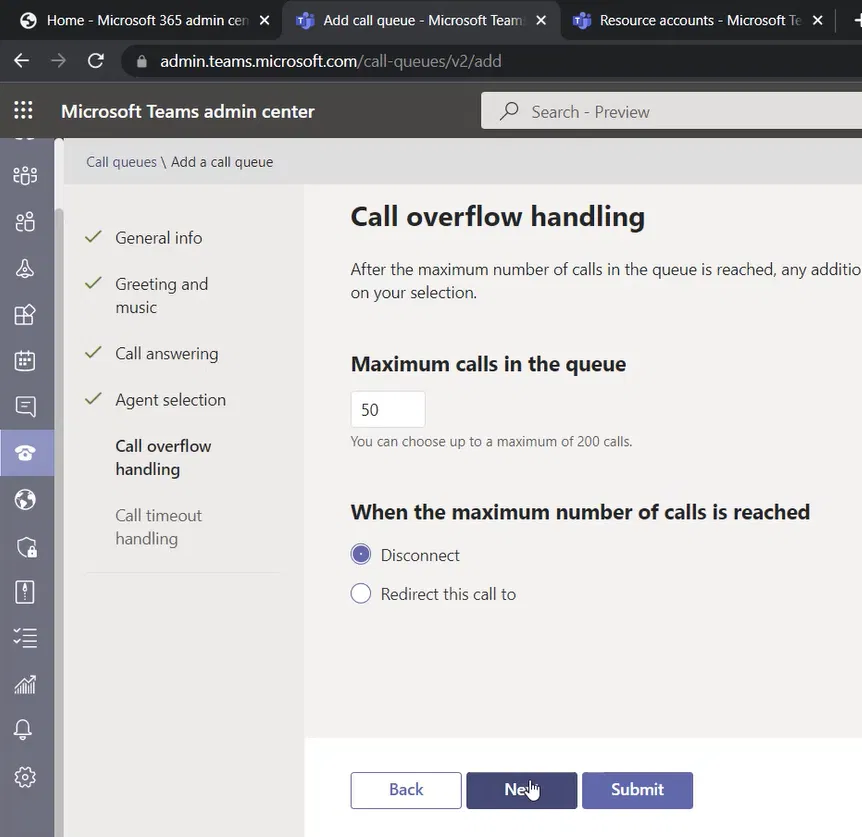Click the Submit button

637,790
